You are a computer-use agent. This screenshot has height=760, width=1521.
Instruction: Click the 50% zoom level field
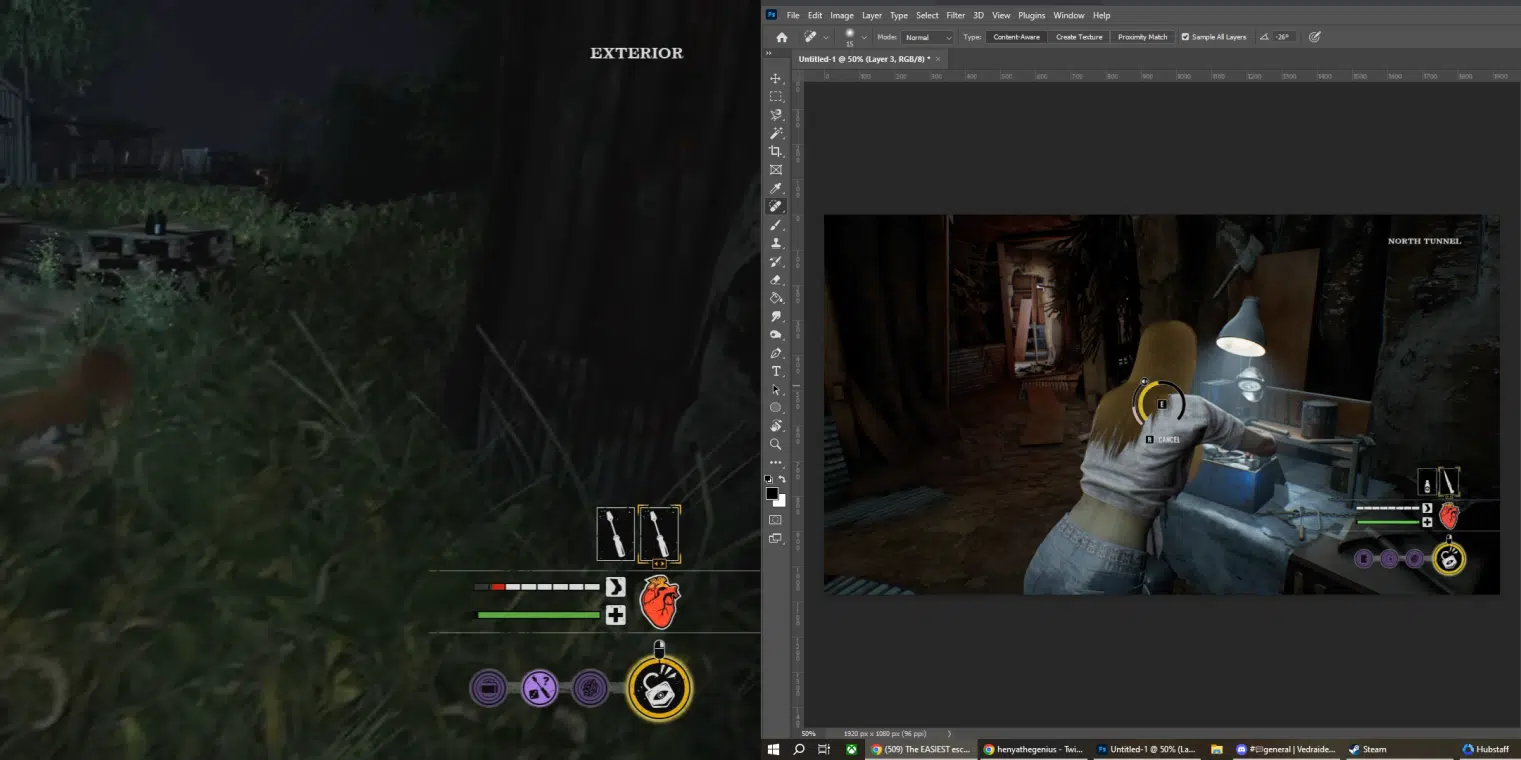[808, 733]
